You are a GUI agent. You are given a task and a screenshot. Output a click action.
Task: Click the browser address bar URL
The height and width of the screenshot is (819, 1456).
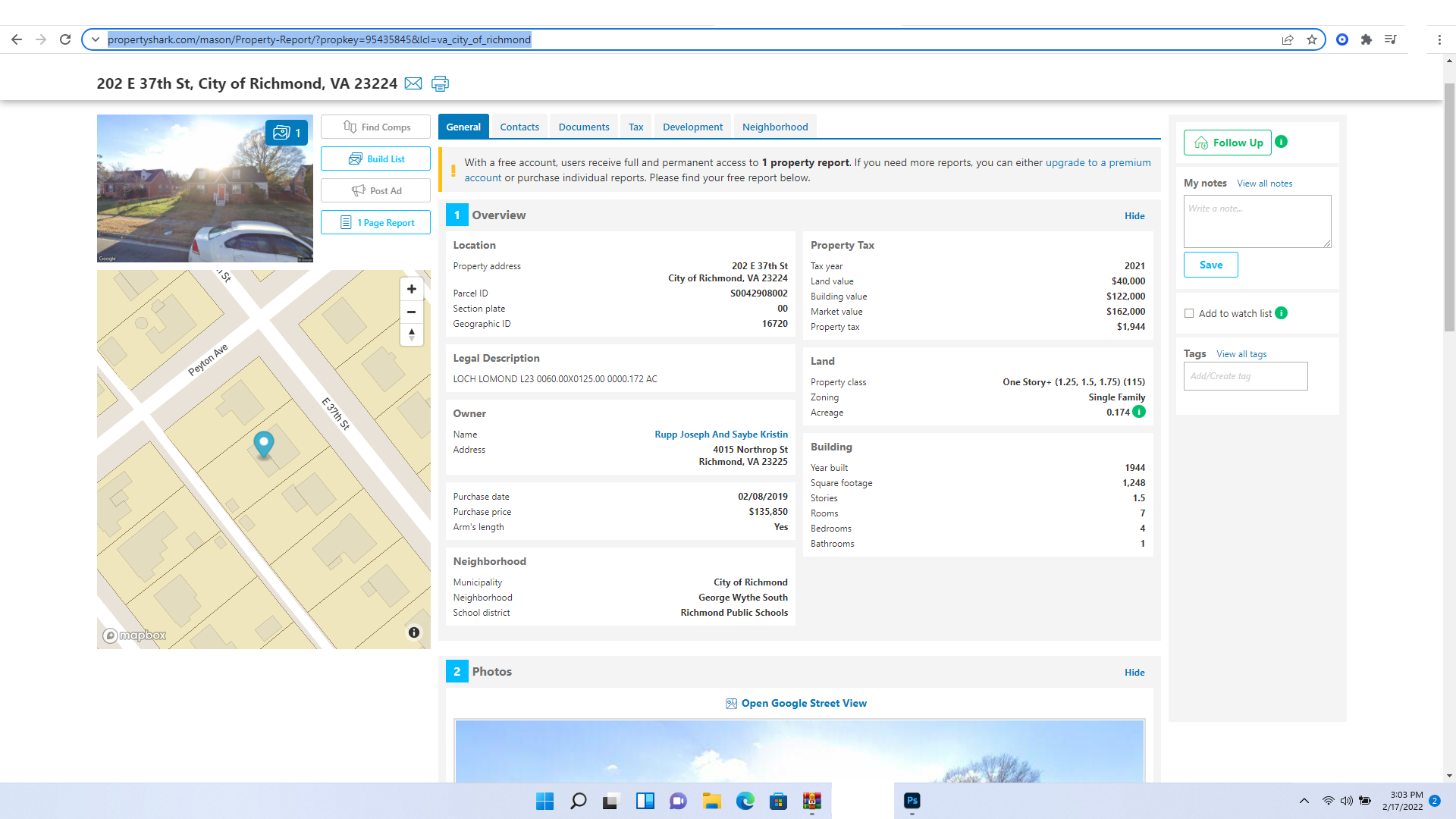click(319, 39)
